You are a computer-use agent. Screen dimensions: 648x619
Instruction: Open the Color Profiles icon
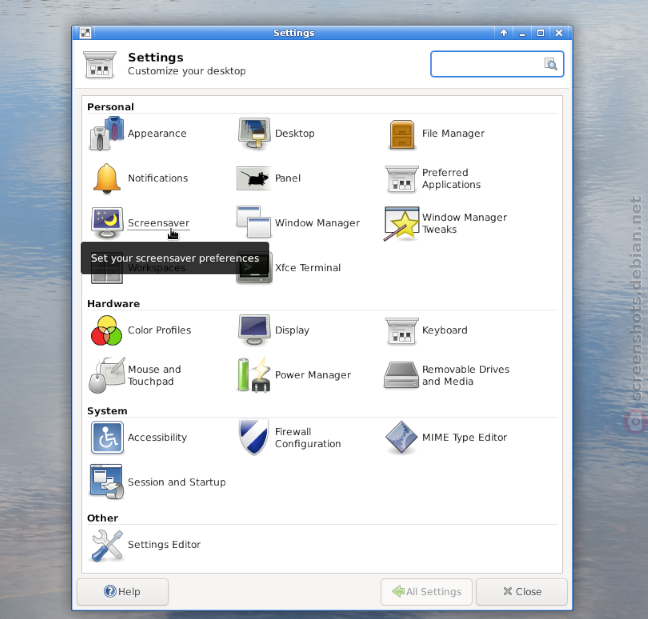(x=107, y=331)
